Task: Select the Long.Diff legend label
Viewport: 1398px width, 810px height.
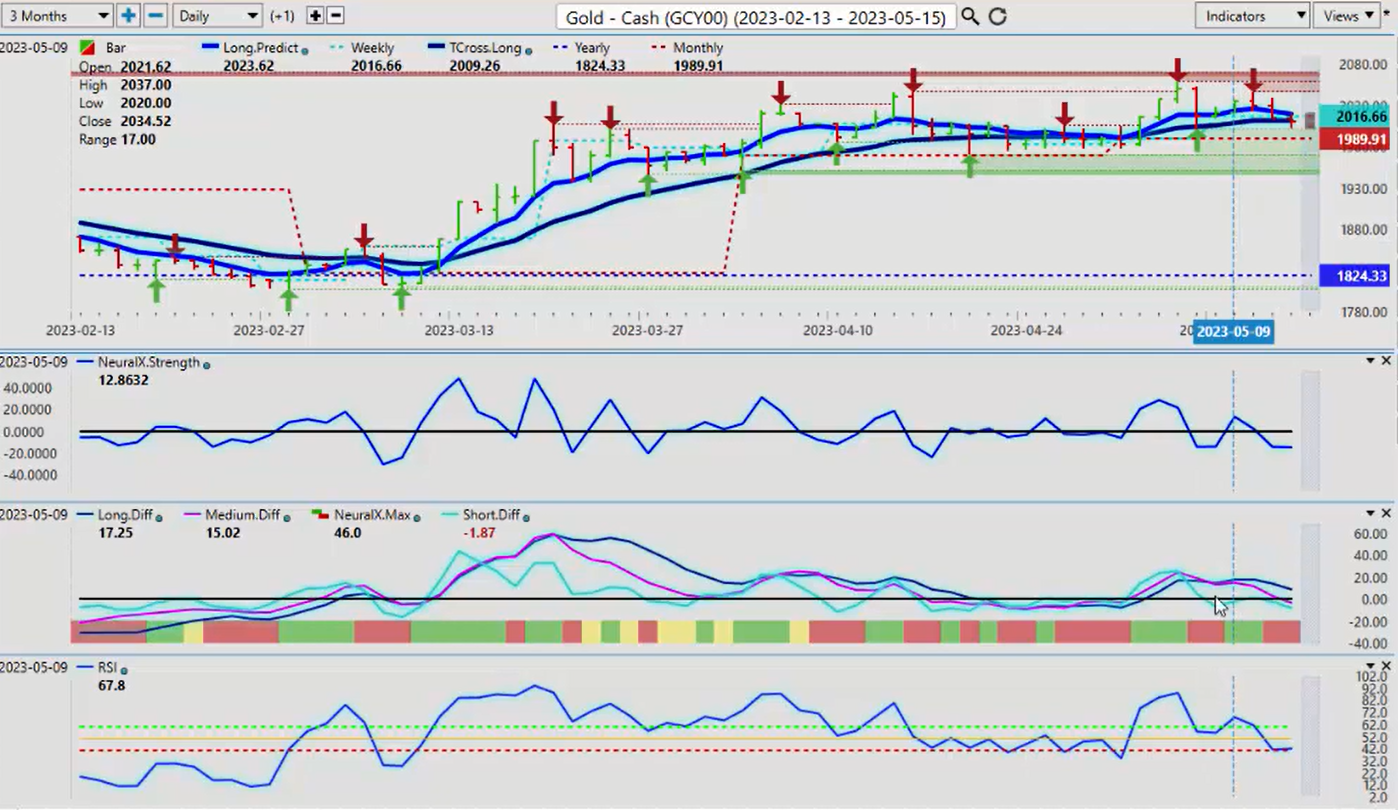Action: tap(126, 516)
